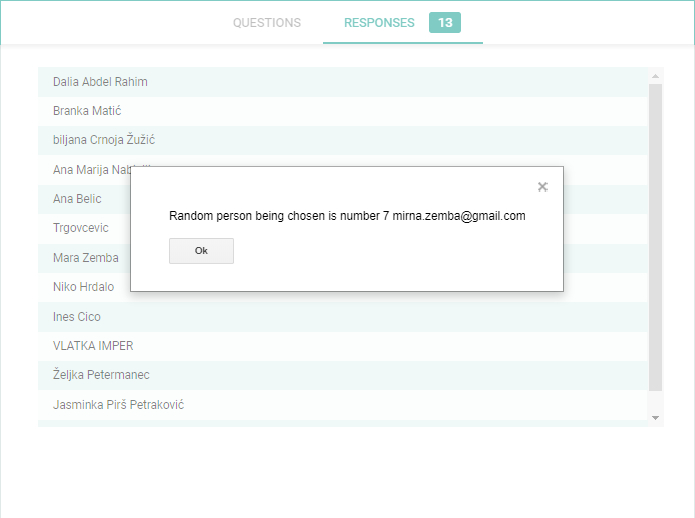This screenshot has width=695, height=518.
Task: Select the Trgovcevic row
Action: (x=80, y=228)
